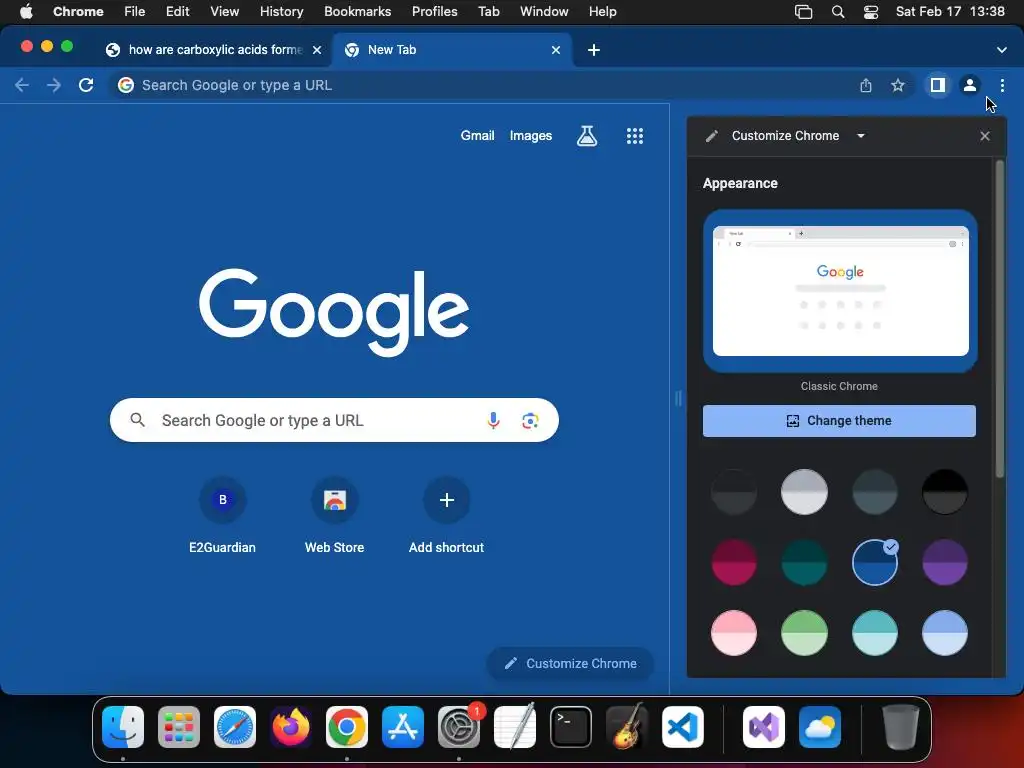Select the light grey color swatch
This screenshot has height=768, width=1024.
805,492
